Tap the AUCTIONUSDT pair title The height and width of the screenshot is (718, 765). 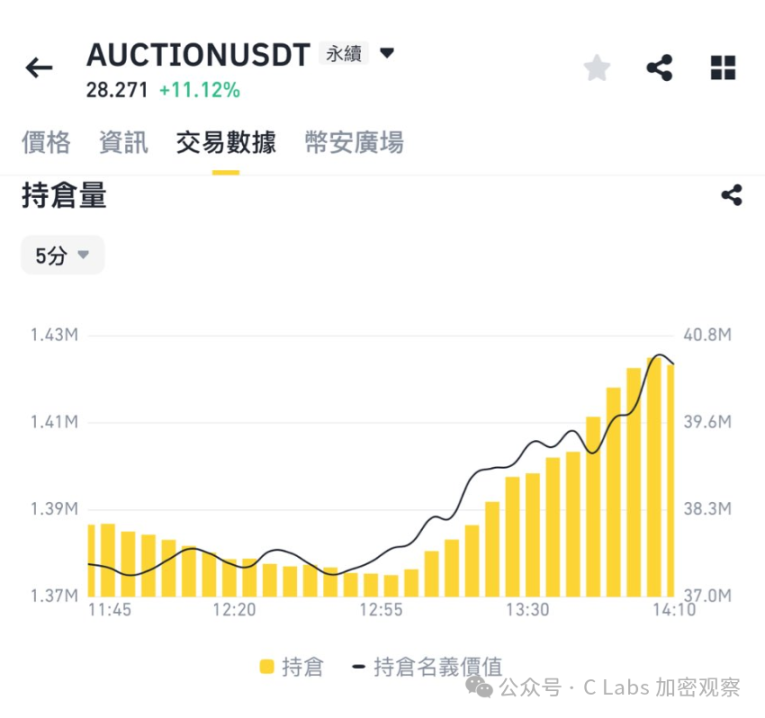[199, 54]
